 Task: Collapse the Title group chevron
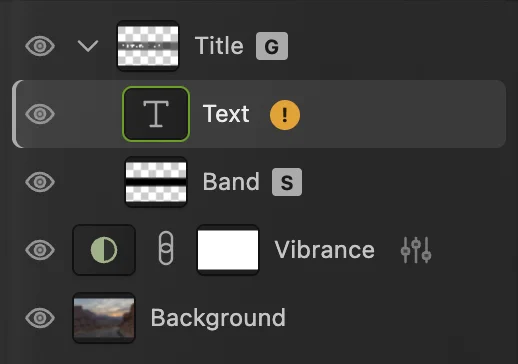pos(88,46)
